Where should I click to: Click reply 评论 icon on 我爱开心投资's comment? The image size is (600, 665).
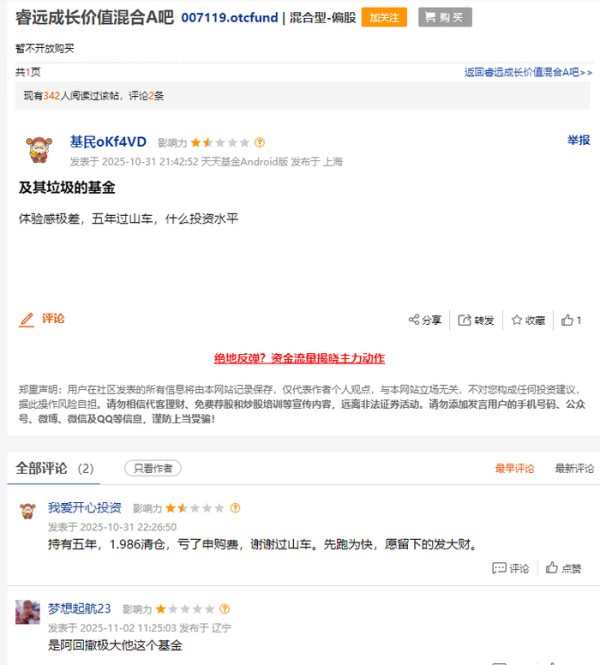point(510,568)
